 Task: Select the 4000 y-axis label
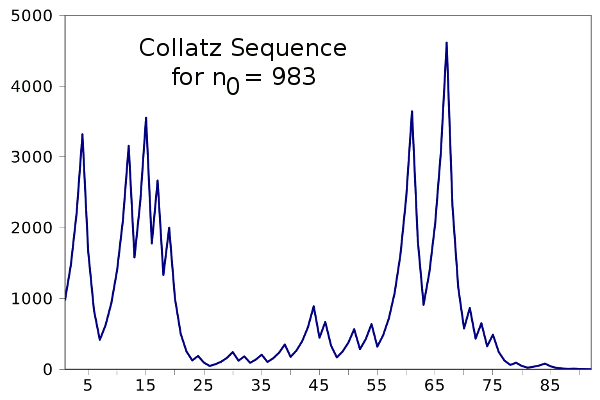click(x=30, y=87)
